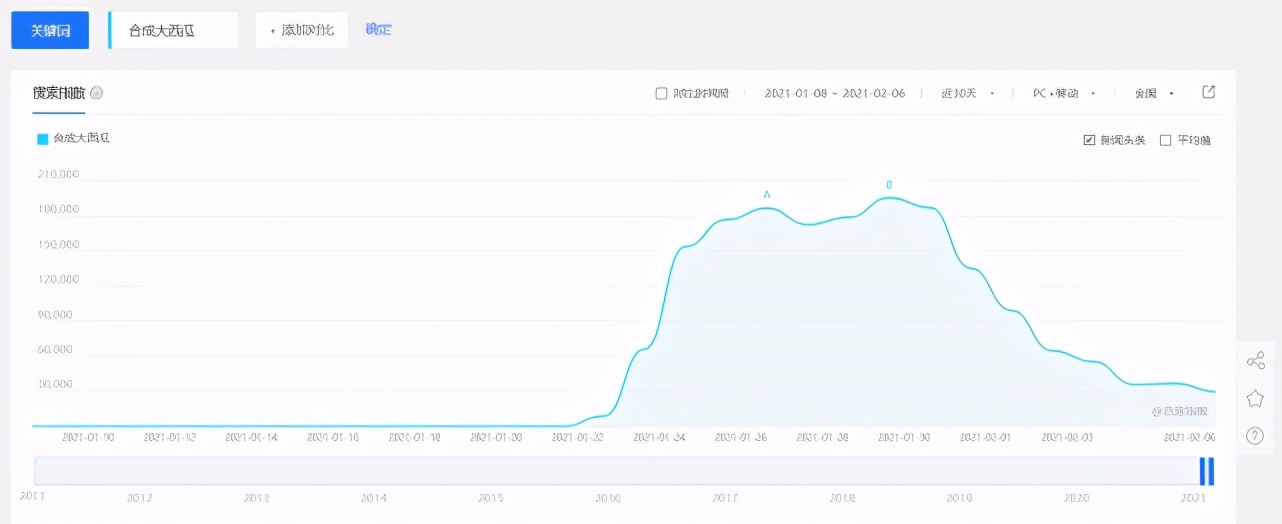
Task: Toggle the 合成大西瓜 legend color swatch
Action: (x=43, y=139)
